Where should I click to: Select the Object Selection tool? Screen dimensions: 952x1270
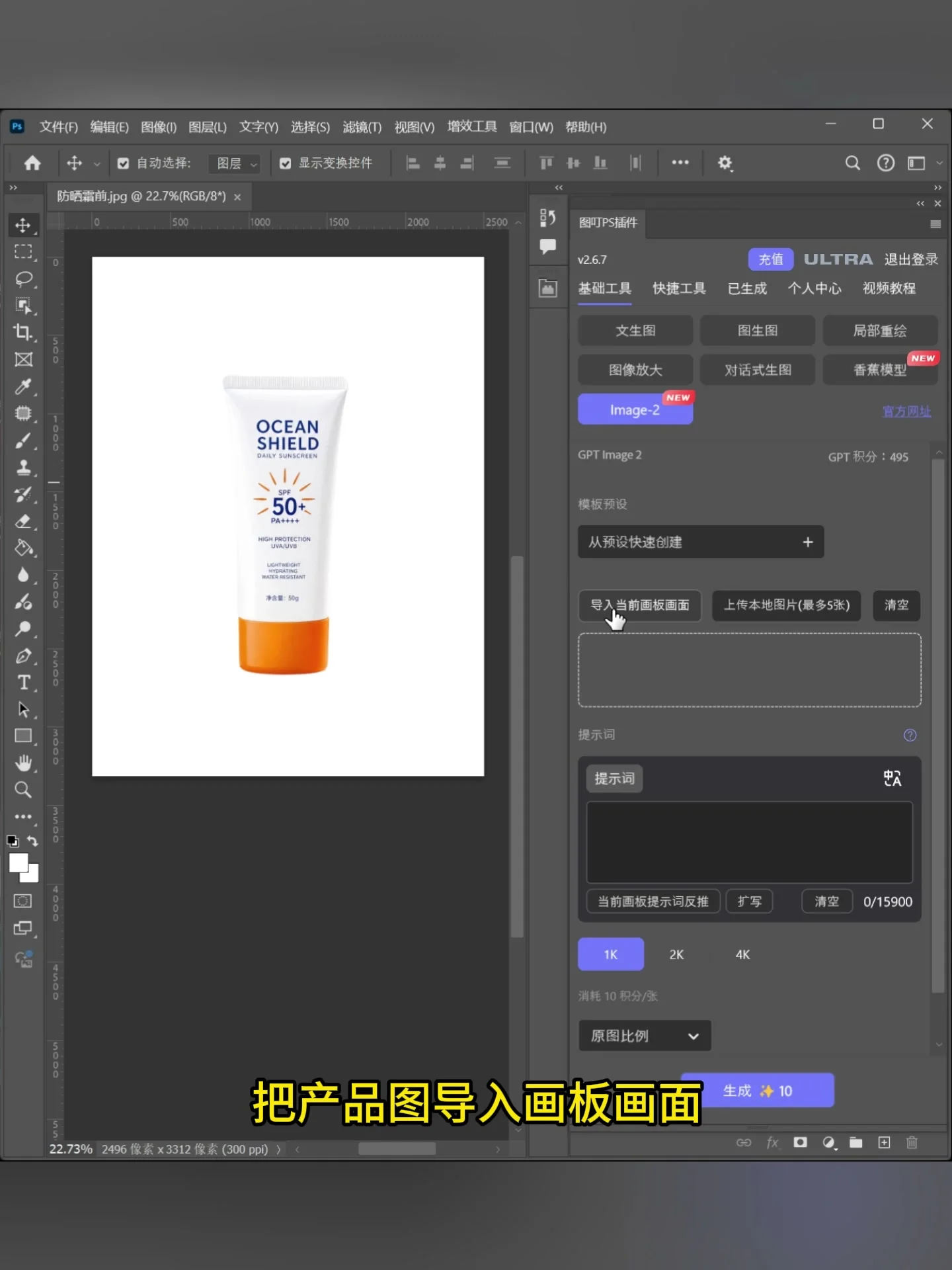click(x=23, y=306)
